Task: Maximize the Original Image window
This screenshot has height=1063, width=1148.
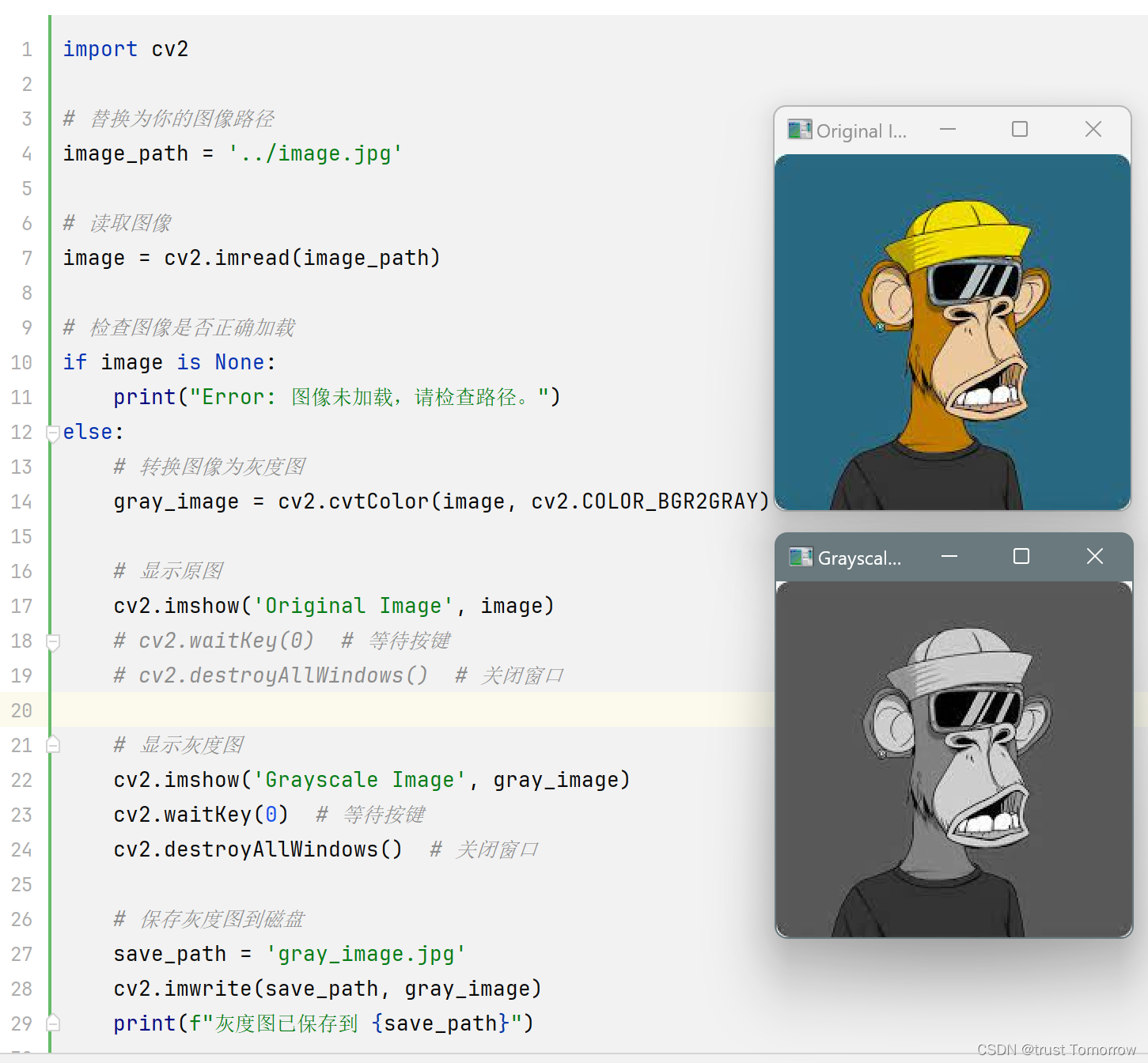Action: pos(1020,129)
